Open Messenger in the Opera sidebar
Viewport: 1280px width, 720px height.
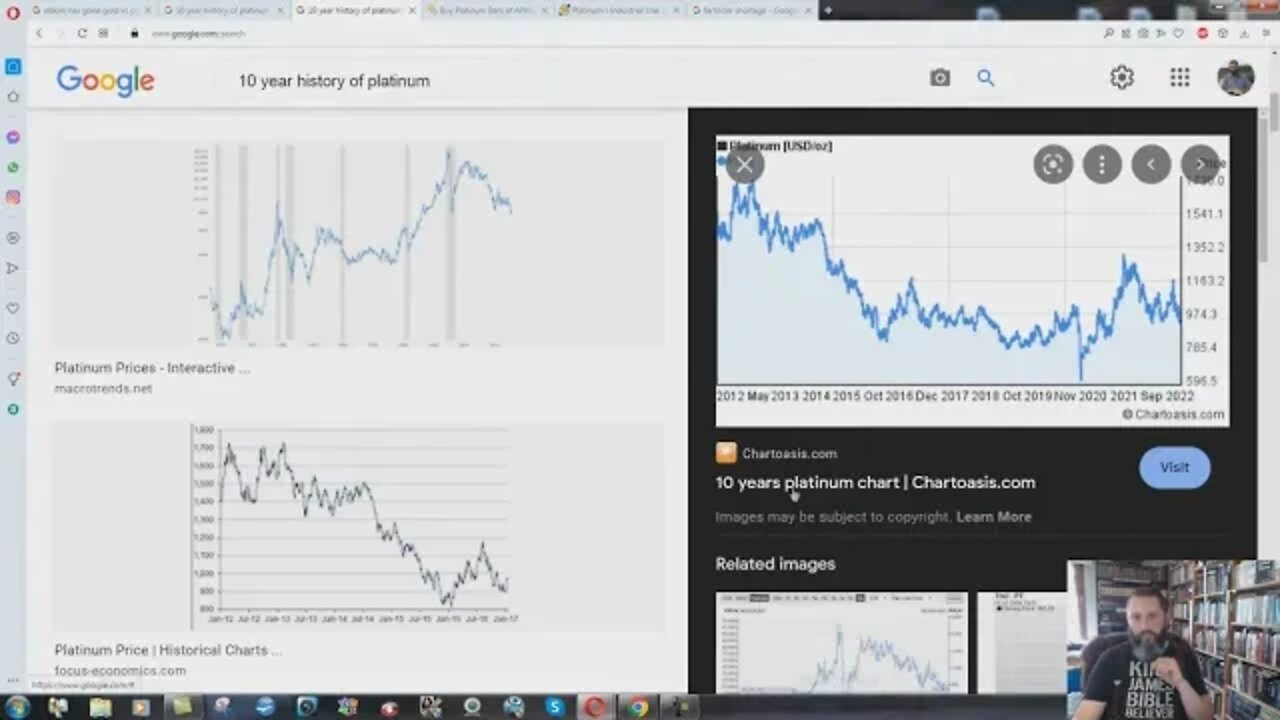(x=13, y=136)
